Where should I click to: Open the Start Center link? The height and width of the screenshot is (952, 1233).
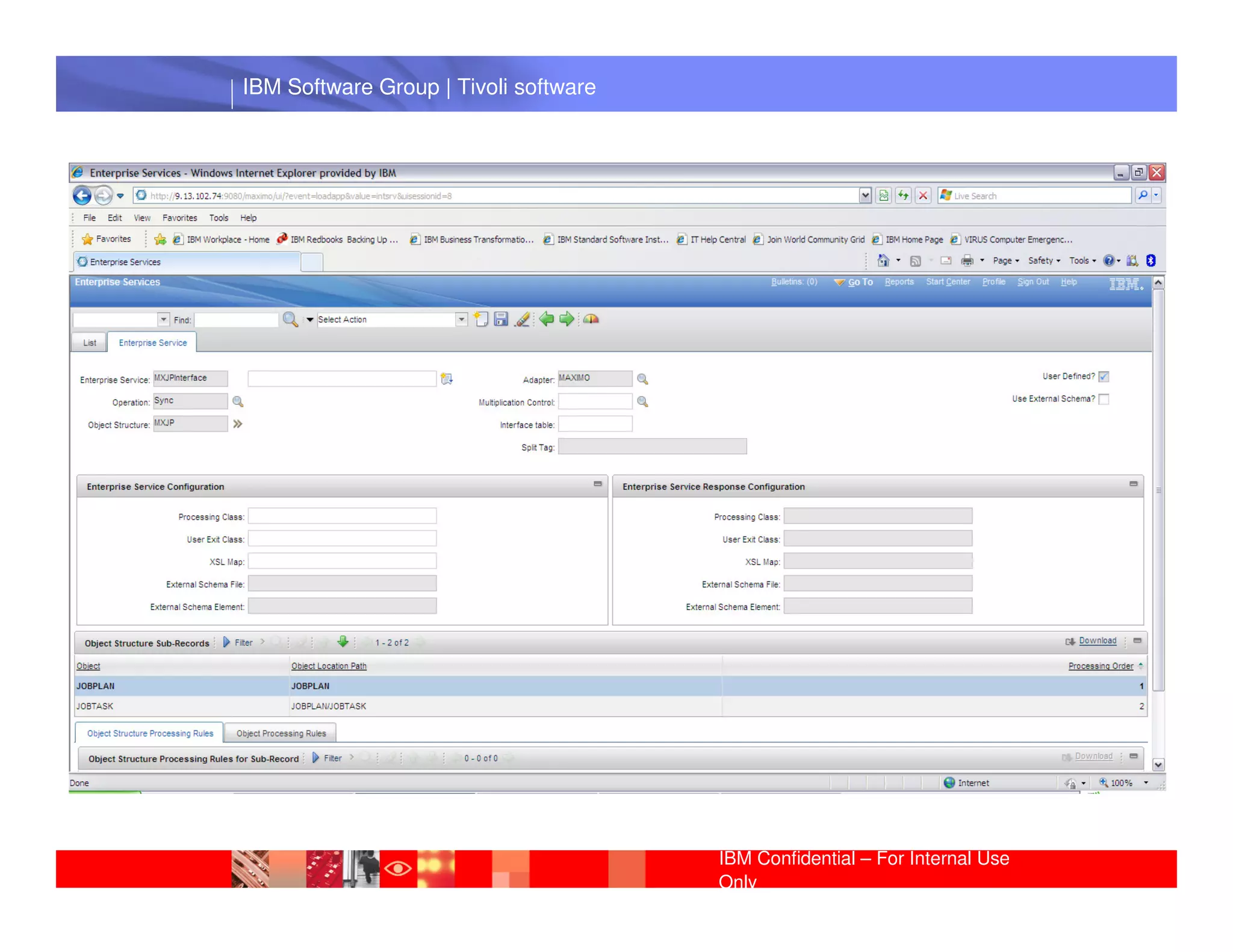click(948, 282)
